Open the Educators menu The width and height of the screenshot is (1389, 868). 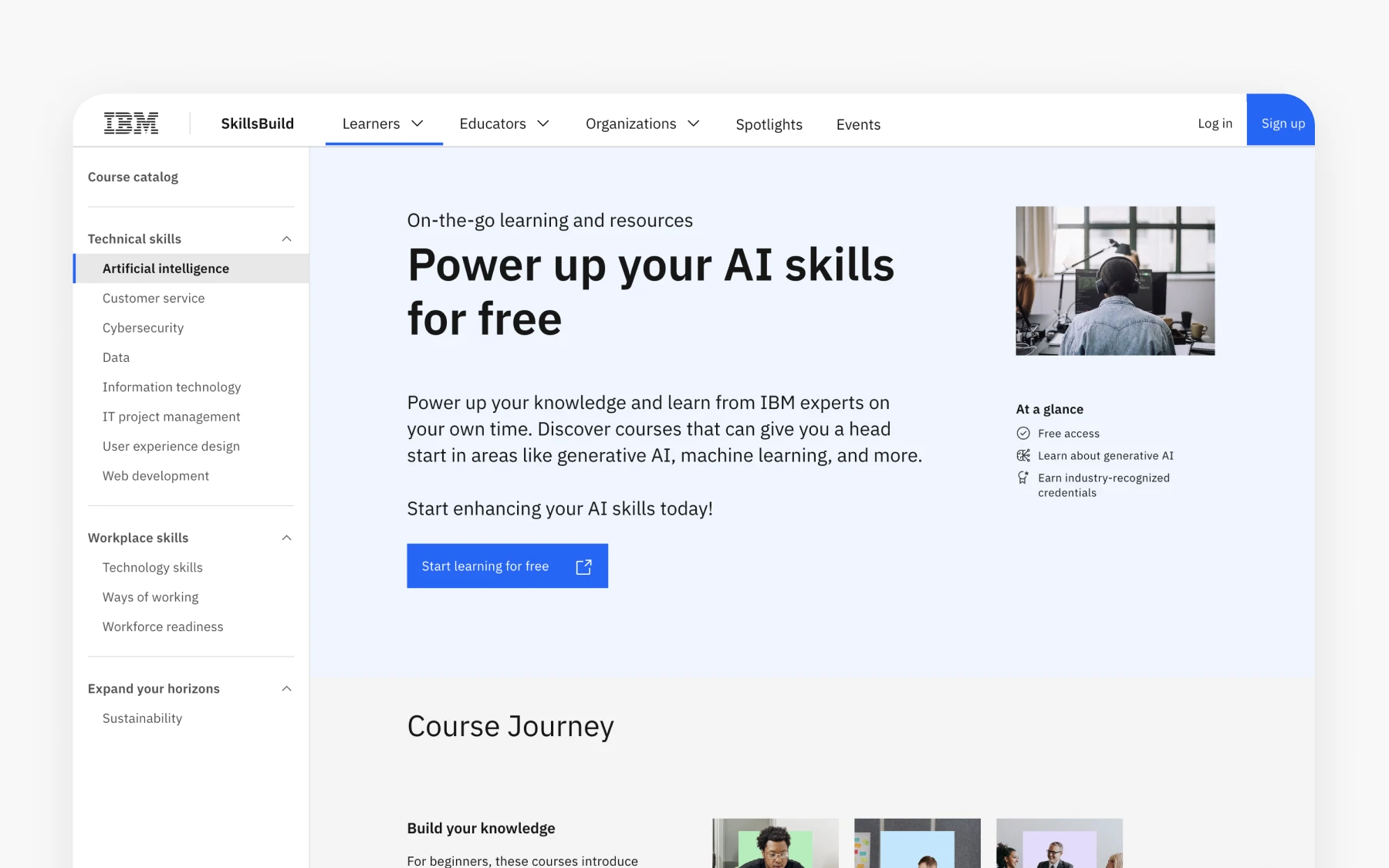tap(505, 123)
